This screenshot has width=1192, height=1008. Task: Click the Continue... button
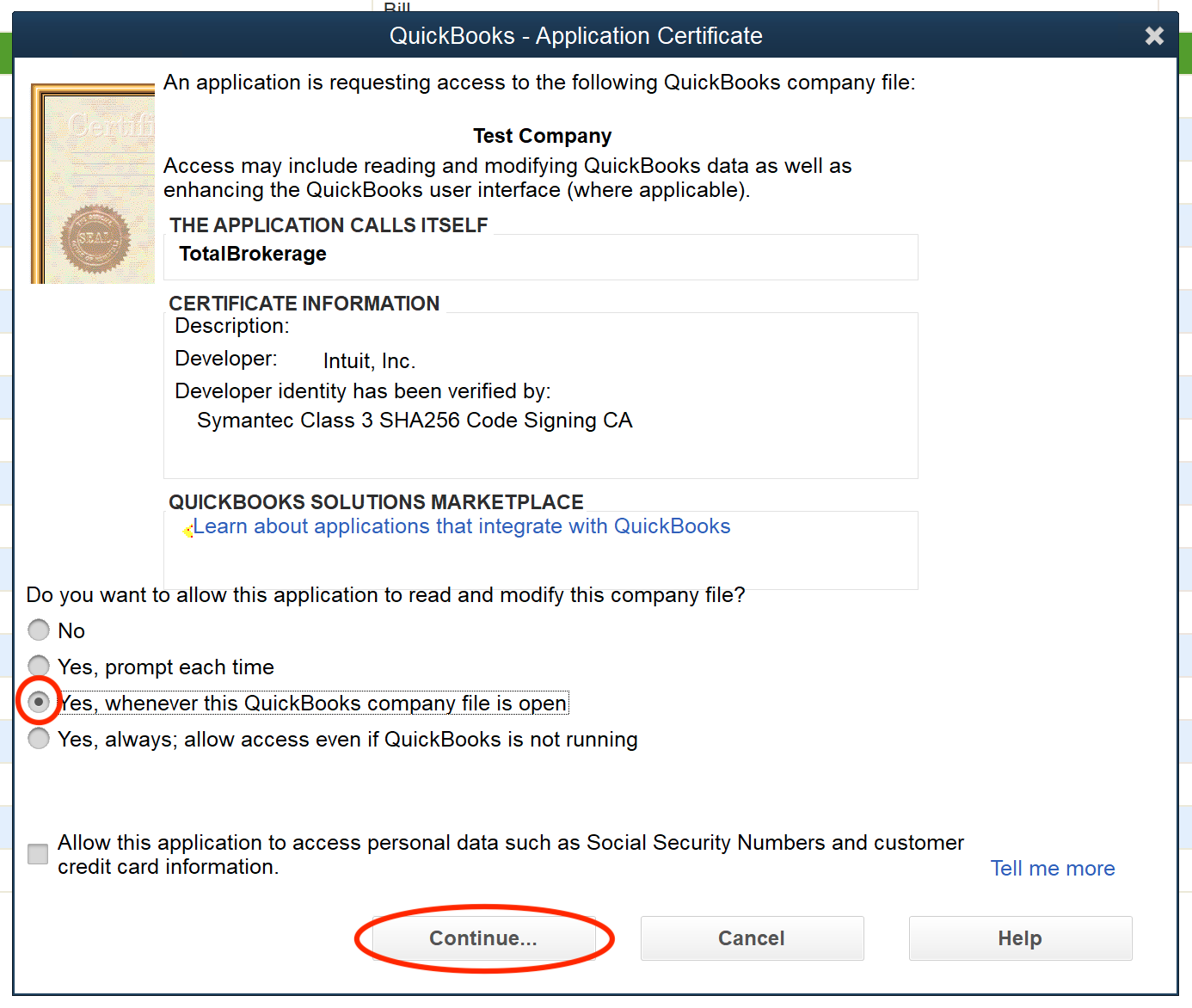point(483,938)
